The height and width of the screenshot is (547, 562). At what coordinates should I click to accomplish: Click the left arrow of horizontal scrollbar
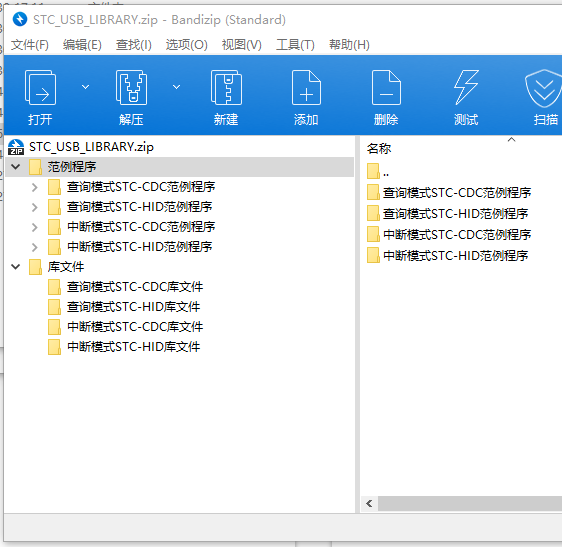[369, 504]
